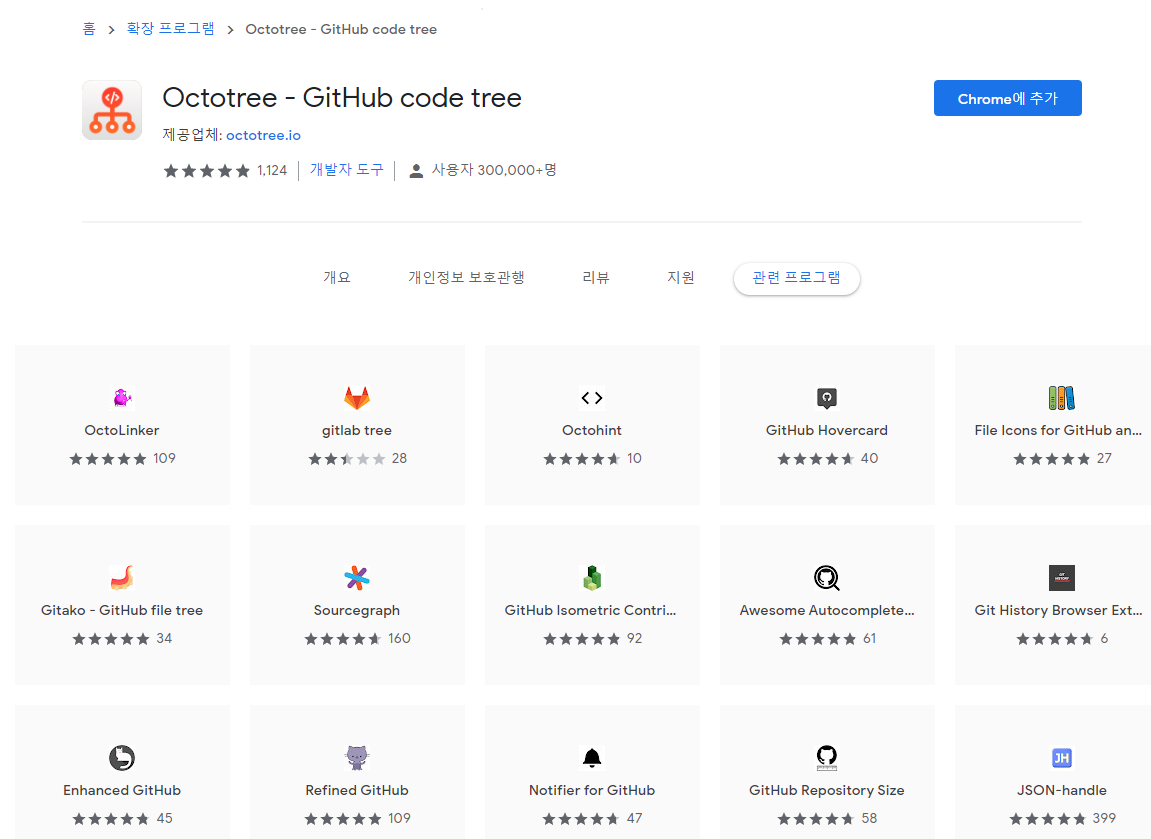
Task: Open the JSON-handle JH icon
Action: click(x=1061, y=758)
